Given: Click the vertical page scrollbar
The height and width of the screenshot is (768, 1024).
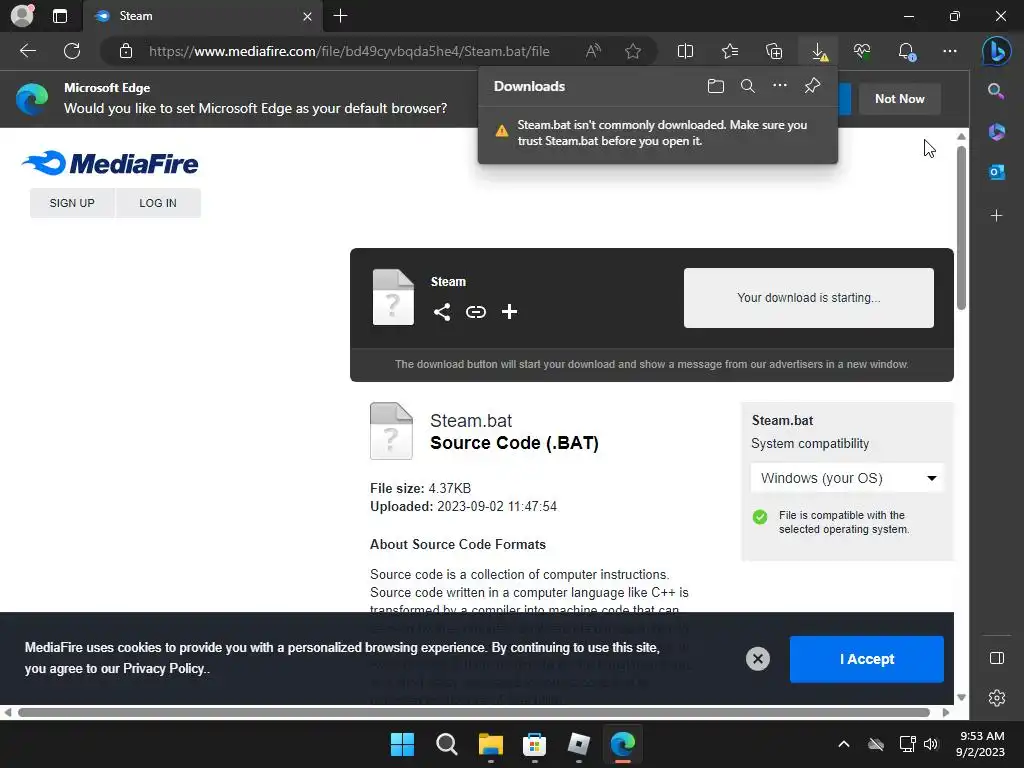Looking at the screenshot, I should [961, 226].
